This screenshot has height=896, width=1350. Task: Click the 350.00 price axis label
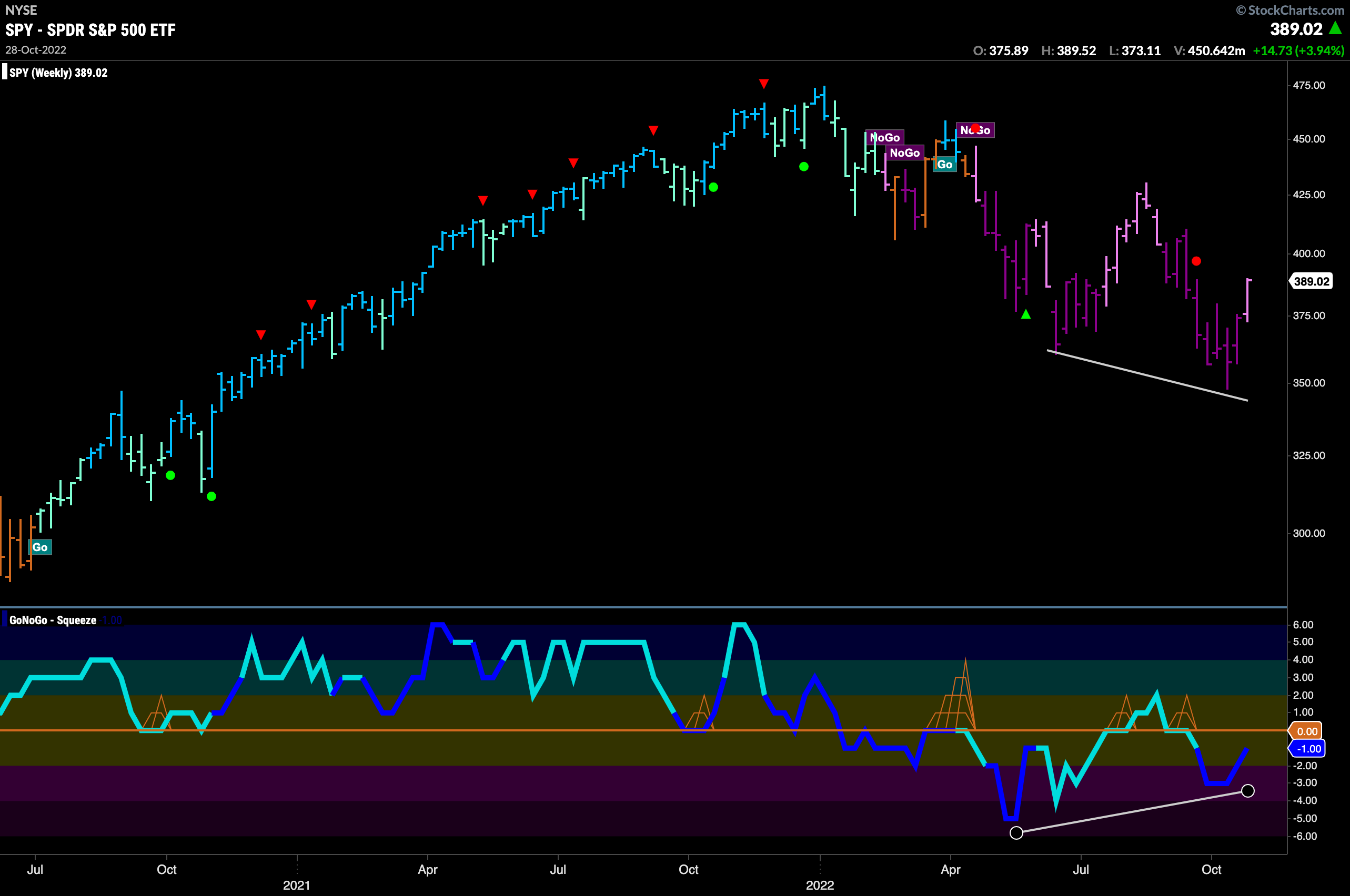coord(1309,383)
